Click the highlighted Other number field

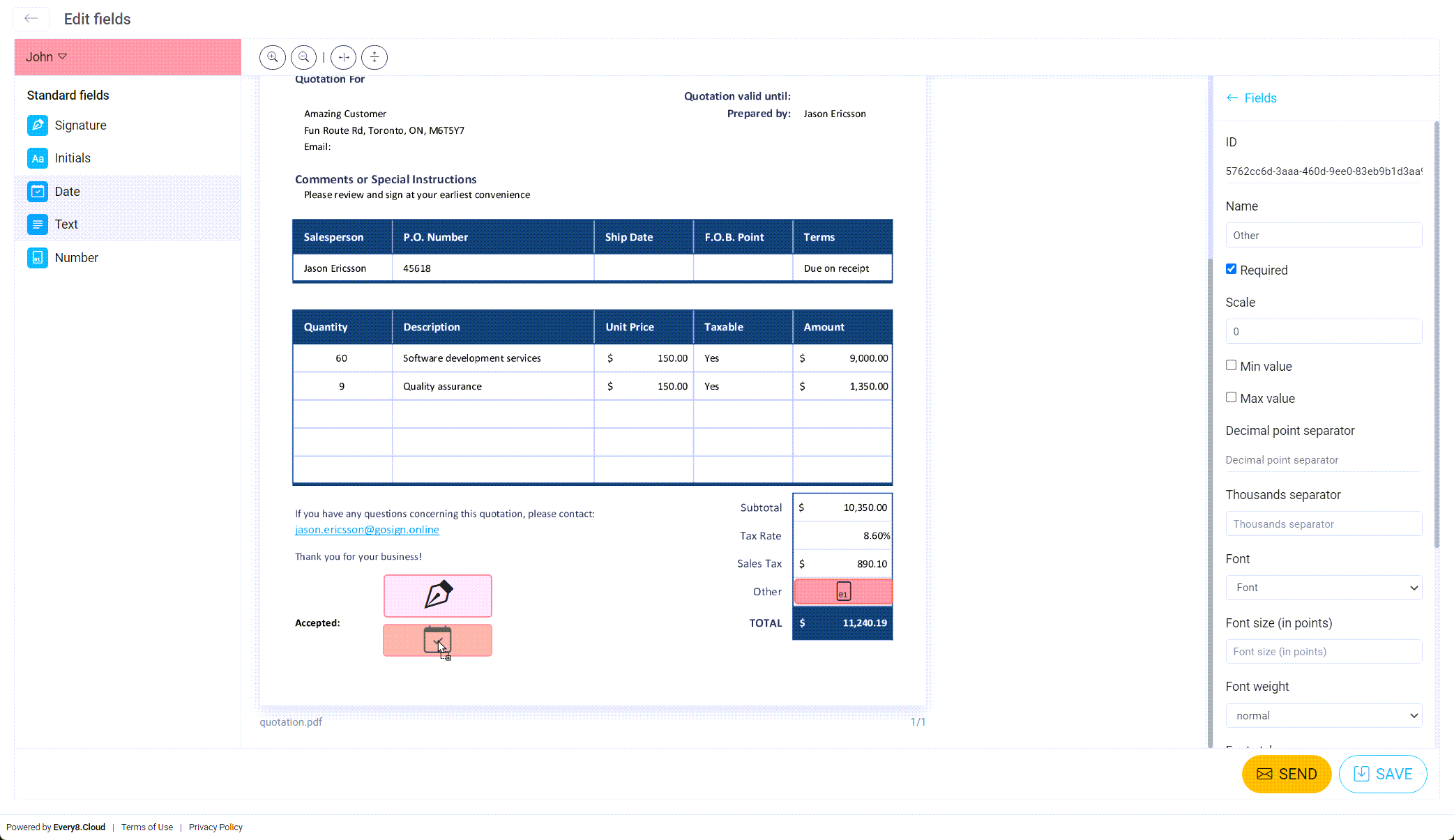tap(843, 591)
